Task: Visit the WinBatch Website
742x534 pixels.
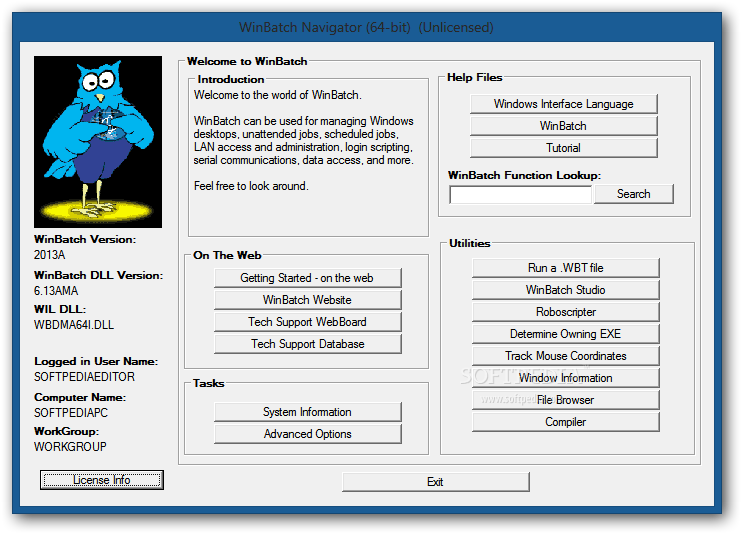Action: pos(308,300)
